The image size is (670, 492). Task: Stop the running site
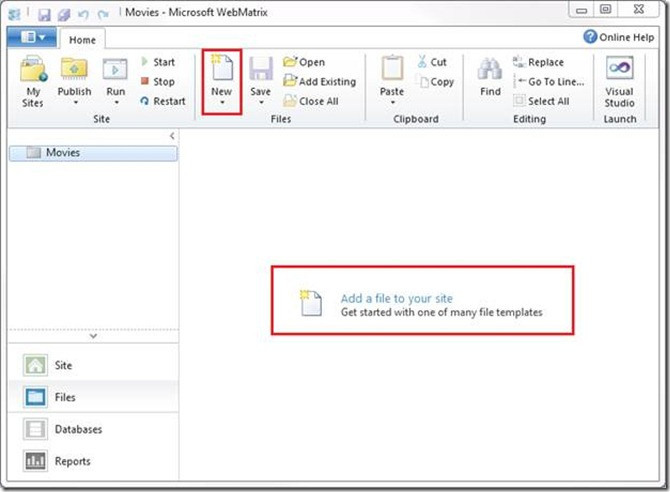158,81
